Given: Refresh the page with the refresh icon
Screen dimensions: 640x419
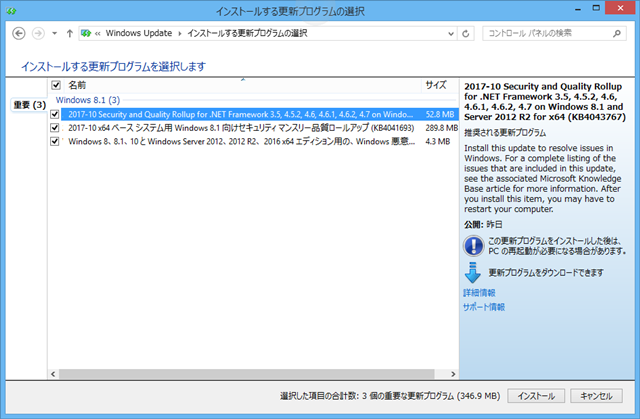Looking at the screenshot, I should [465, 33].
